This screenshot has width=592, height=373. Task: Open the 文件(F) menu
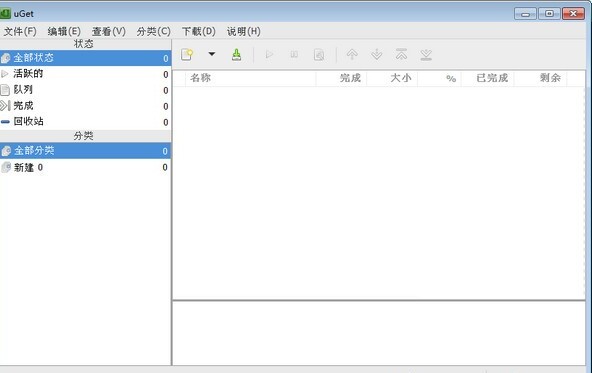[20, 31]
